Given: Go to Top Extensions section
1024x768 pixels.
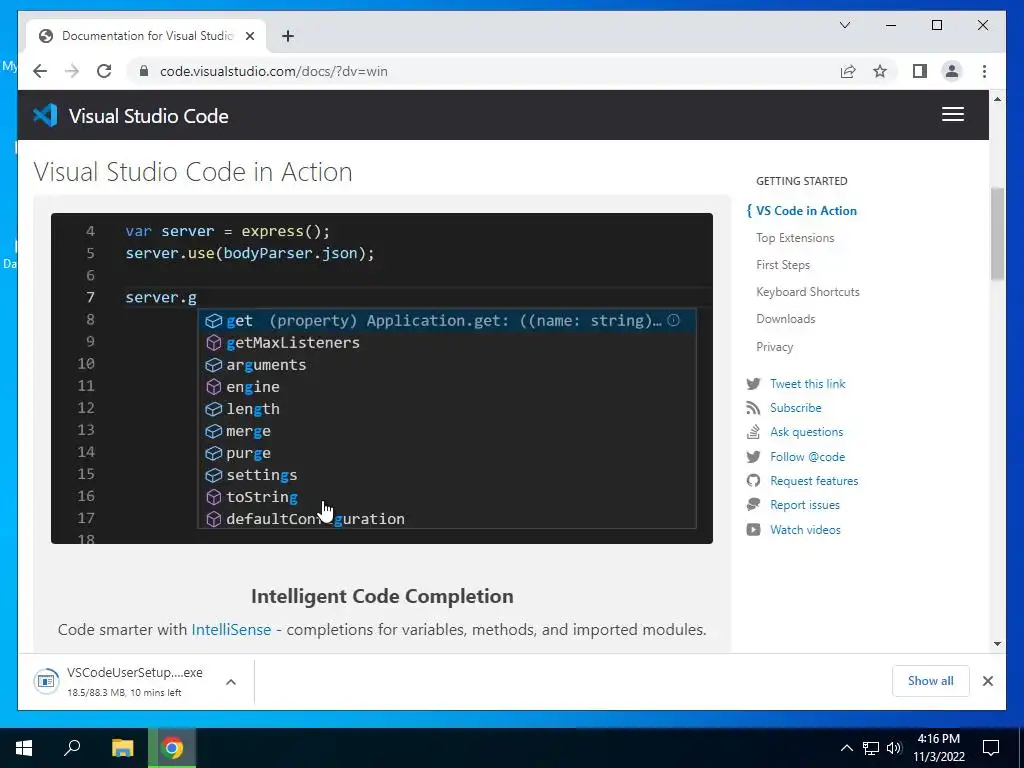Looking at the screenshot, I should click(795, 238).
